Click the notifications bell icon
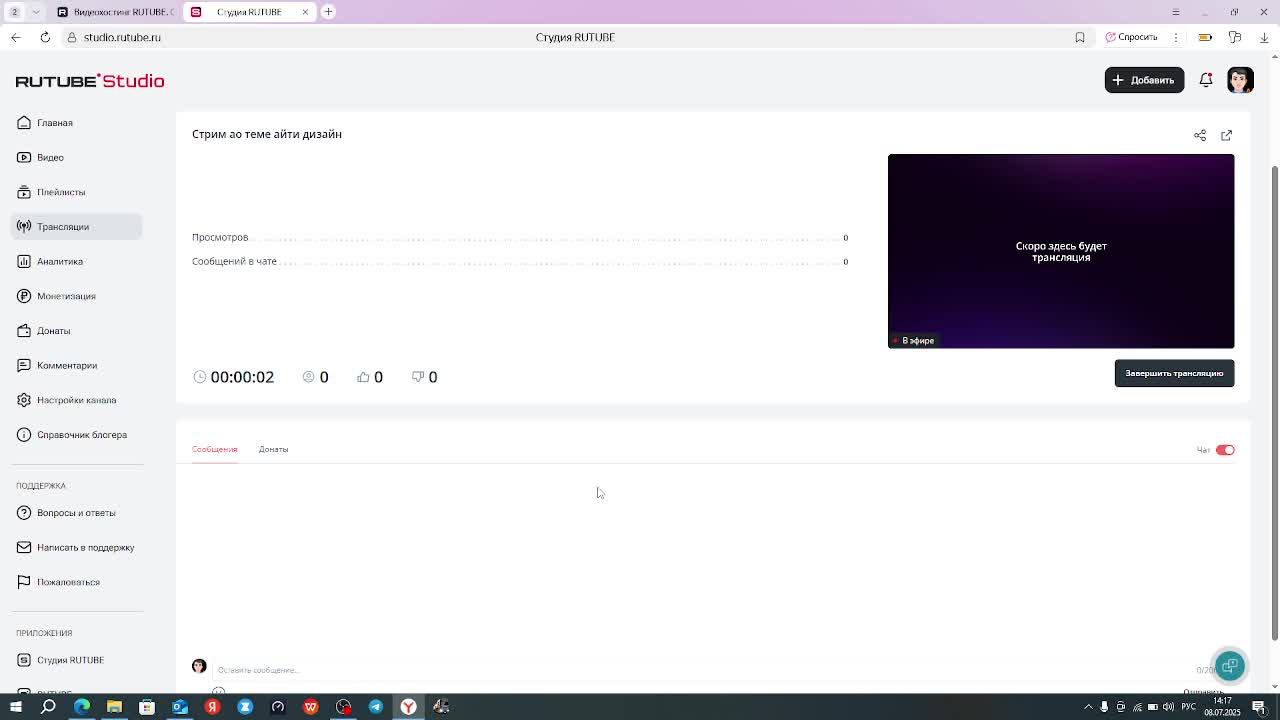The height and width of the screenshot is (720, 1280). tap(1206, 80)
